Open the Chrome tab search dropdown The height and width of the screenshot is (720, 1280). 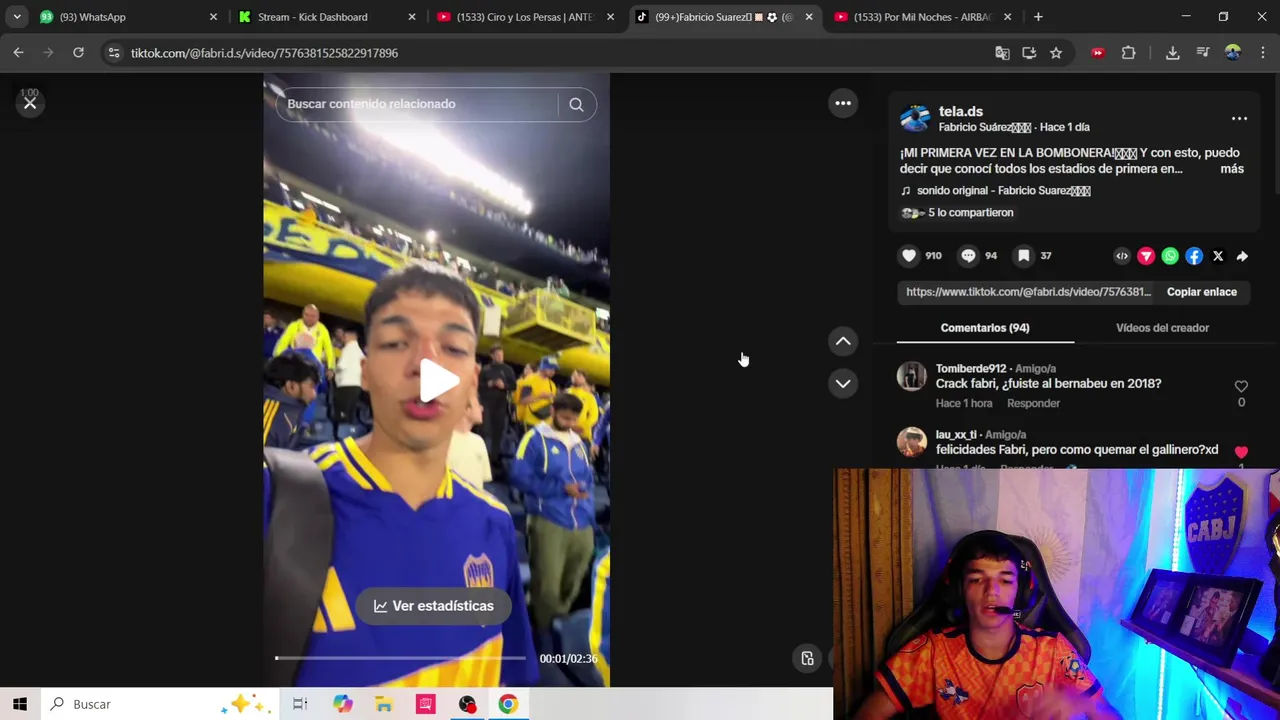coord(16,17)
